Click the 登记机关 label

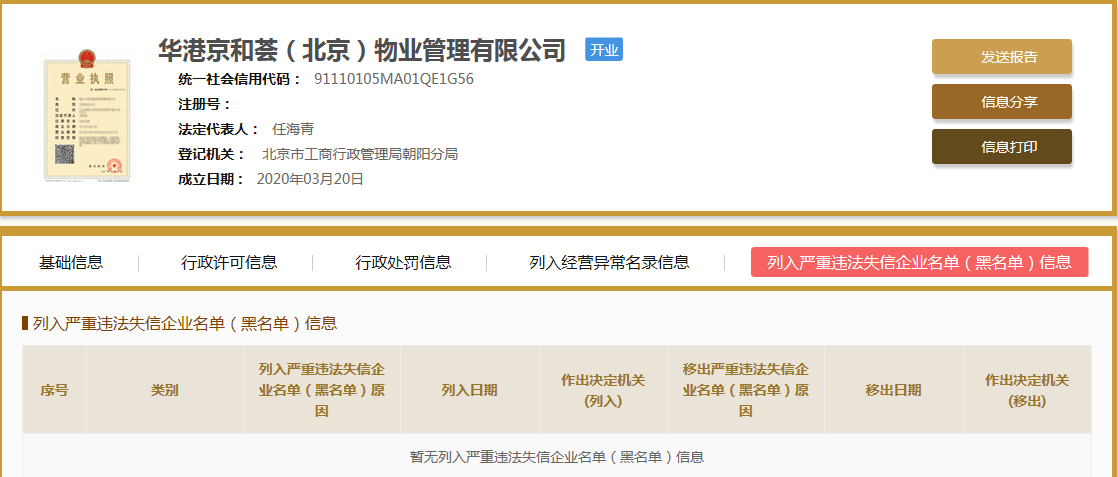pos(212,154)
